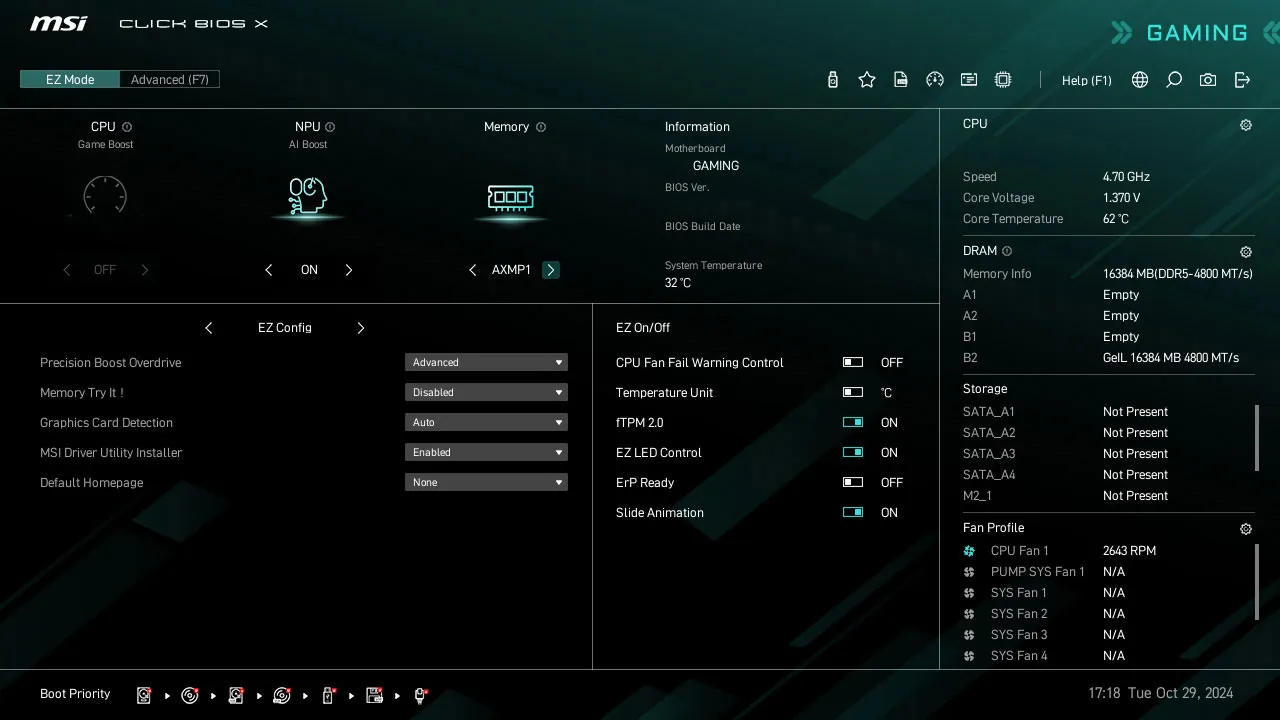Click right arrow next to AXMP1
Screen dimensions: 1280x720
(x=551, y=270)
